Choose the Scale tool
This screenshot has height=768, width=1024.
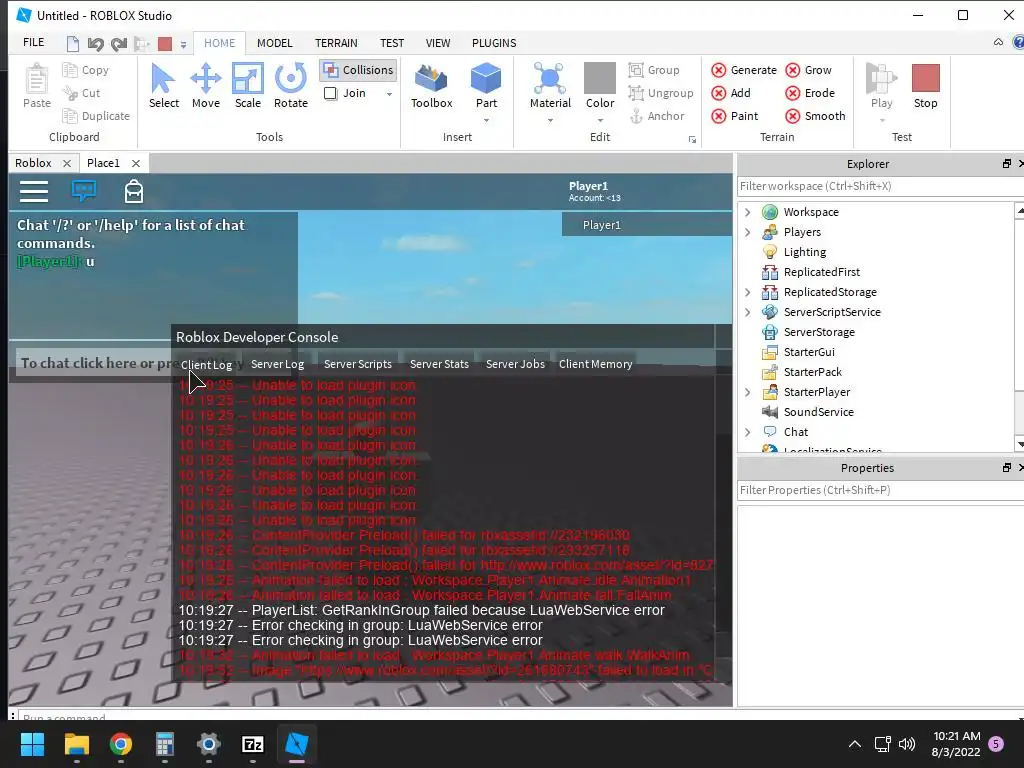click(248, 86)
